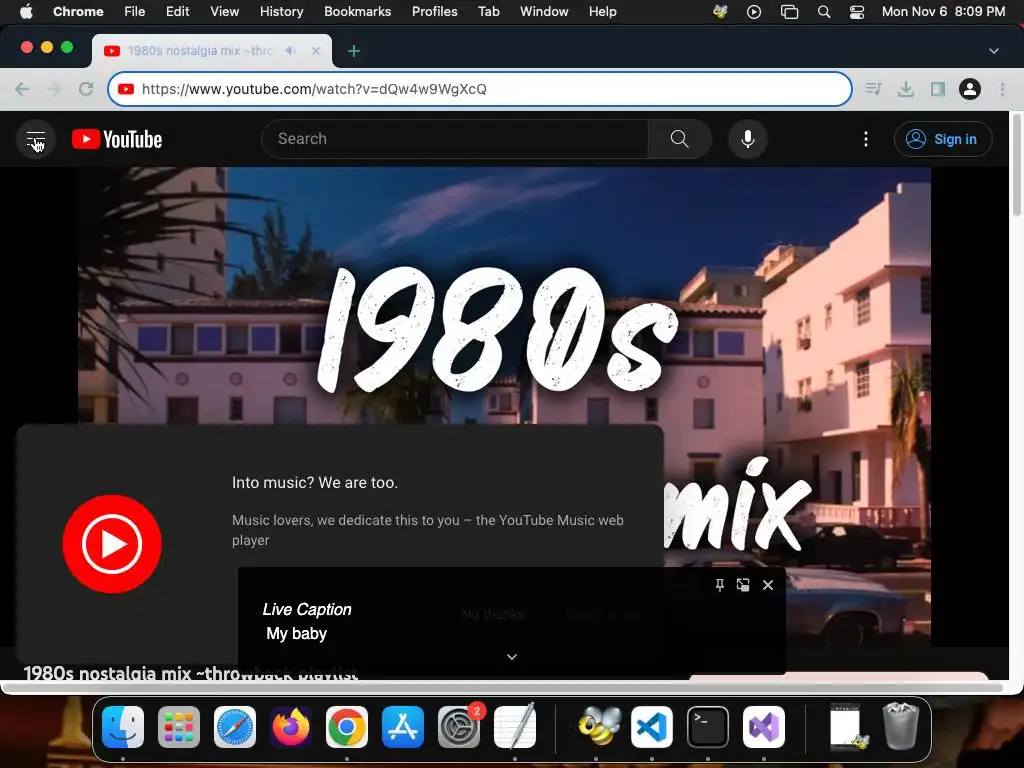Search with your voice microphone

(748, 138)
